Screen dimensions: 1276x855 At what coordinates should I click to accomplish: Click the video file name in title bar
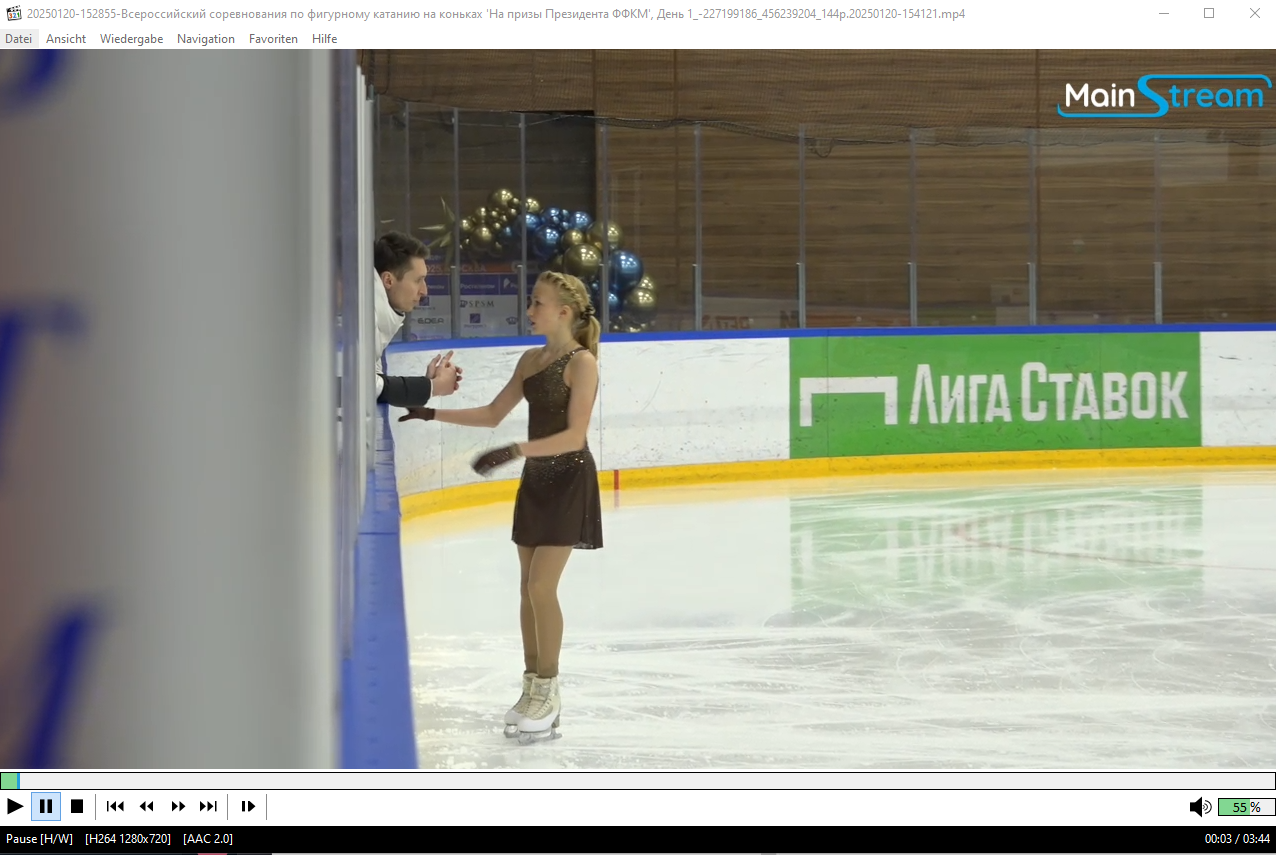(x=496, y=14)
